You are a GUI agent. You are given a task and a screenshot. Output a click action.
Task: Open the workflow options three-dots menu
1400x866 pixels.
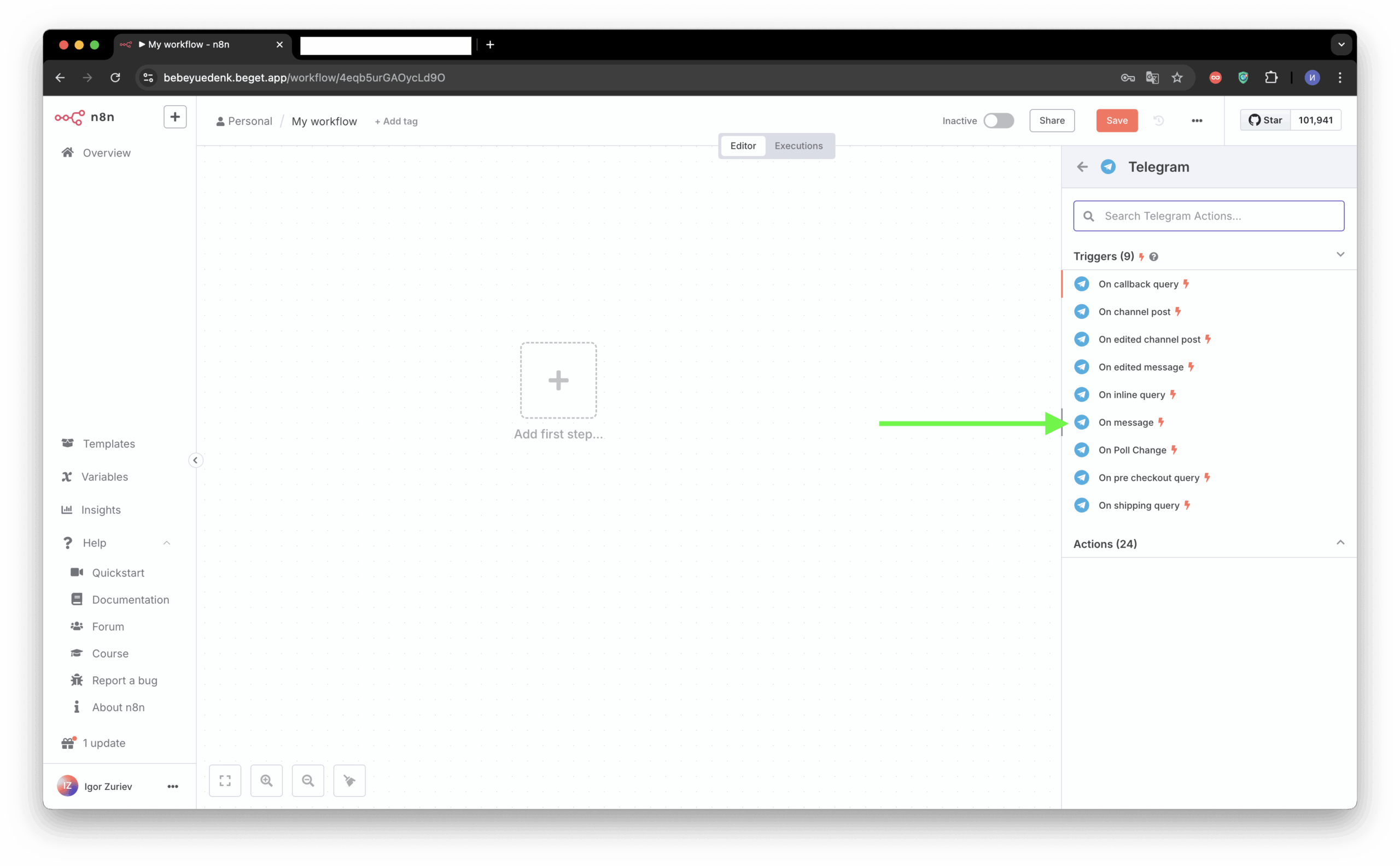click(1197, 120)
